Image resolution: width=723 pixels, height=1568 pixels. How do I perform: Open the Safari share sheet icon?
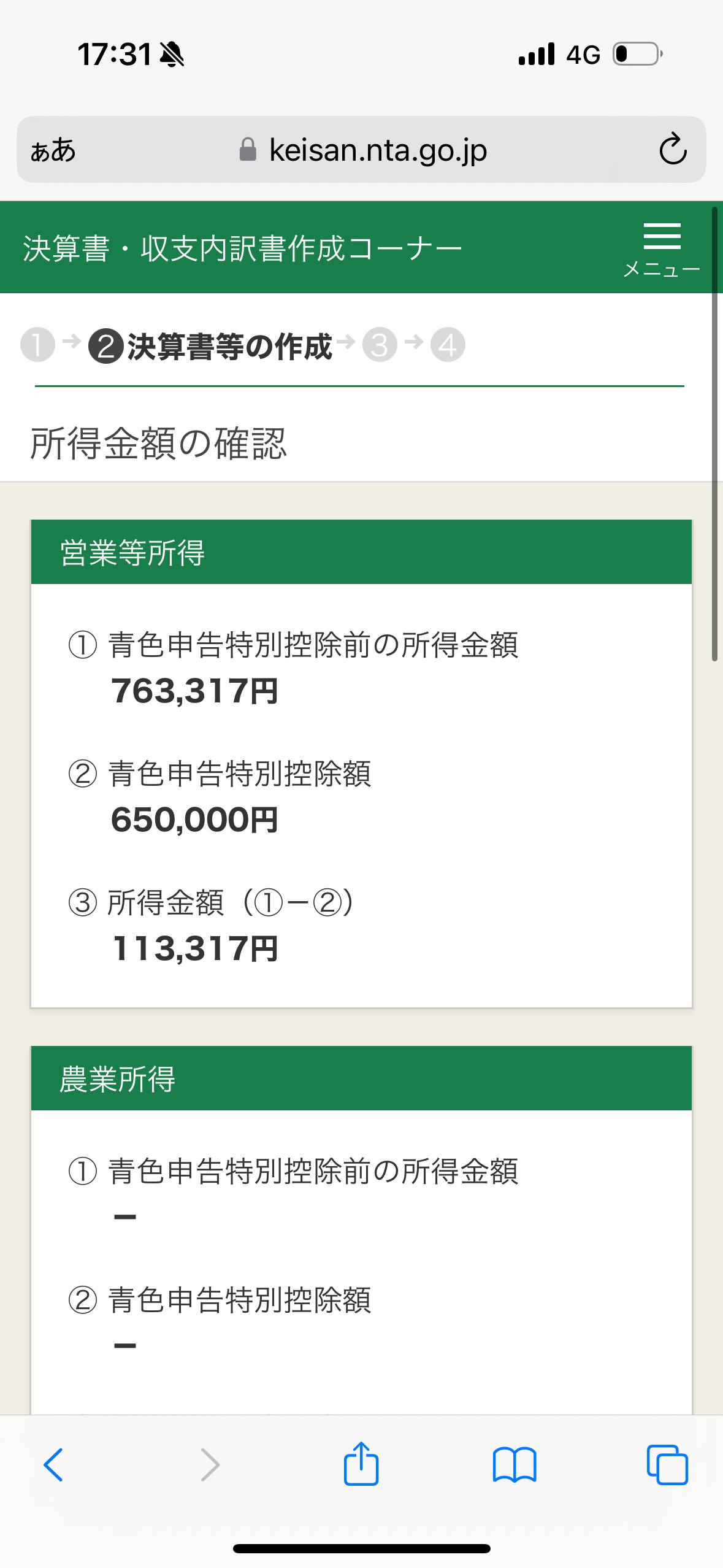361,1463
